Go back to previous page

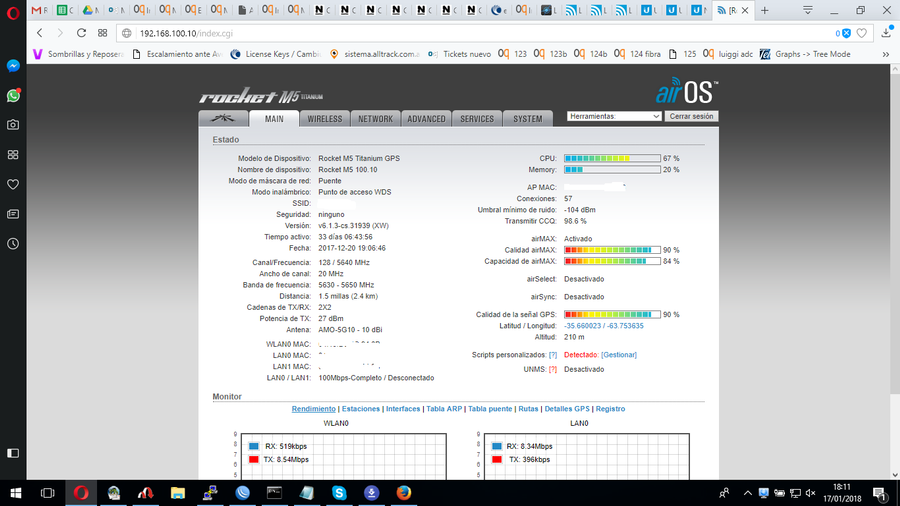pyautogui.click(x=40, y=33)
